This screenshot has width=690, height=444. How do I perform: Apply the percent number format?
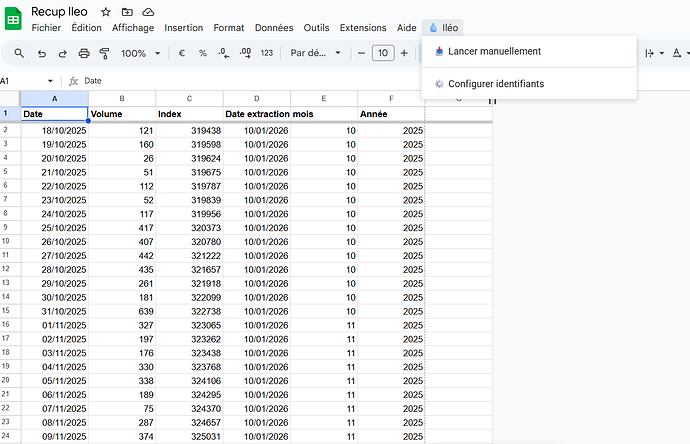tap(203, 53)
